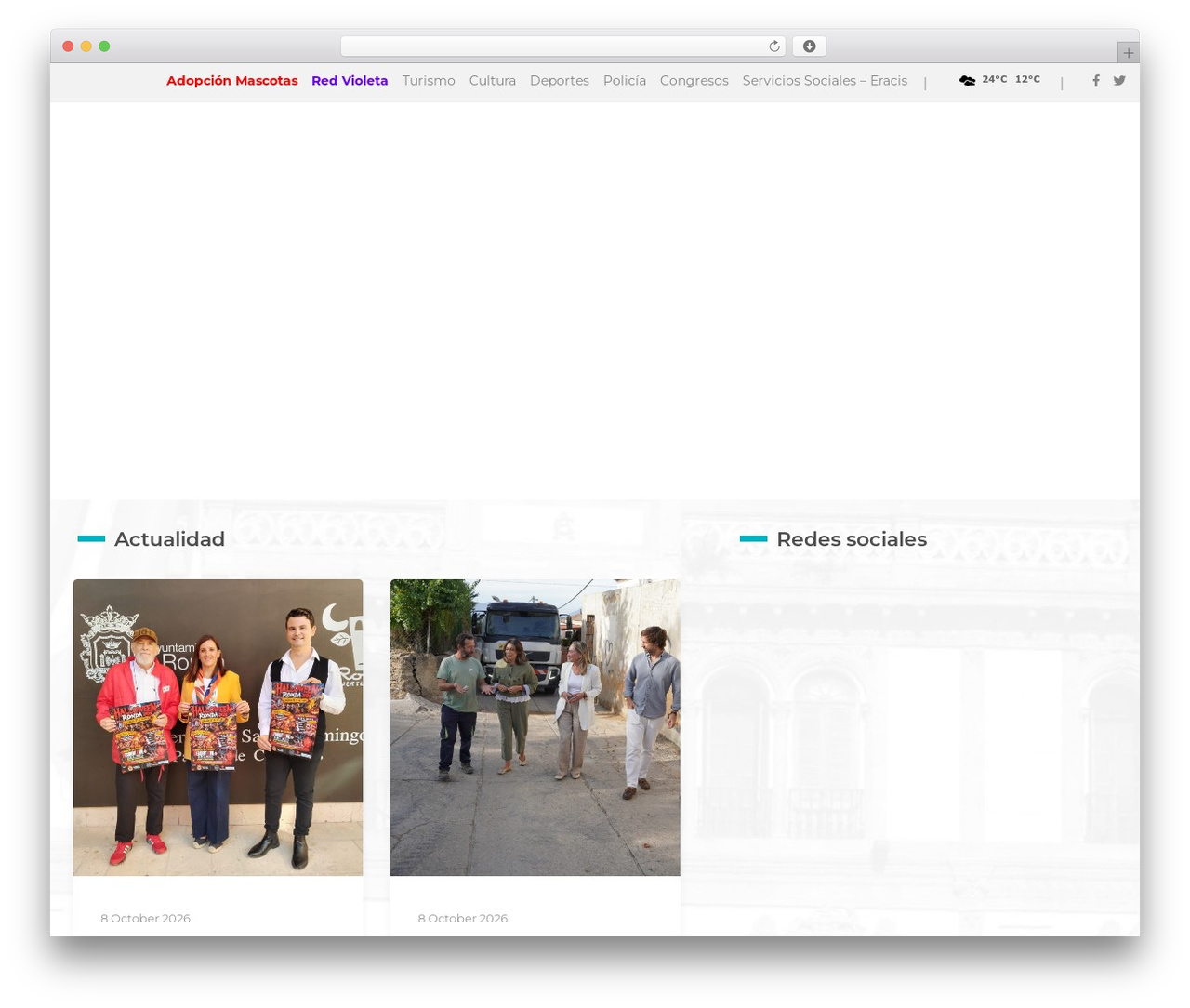Click the Redes sociales section heading
This screenshot has height=1008, width=1190.
point(852,539)
